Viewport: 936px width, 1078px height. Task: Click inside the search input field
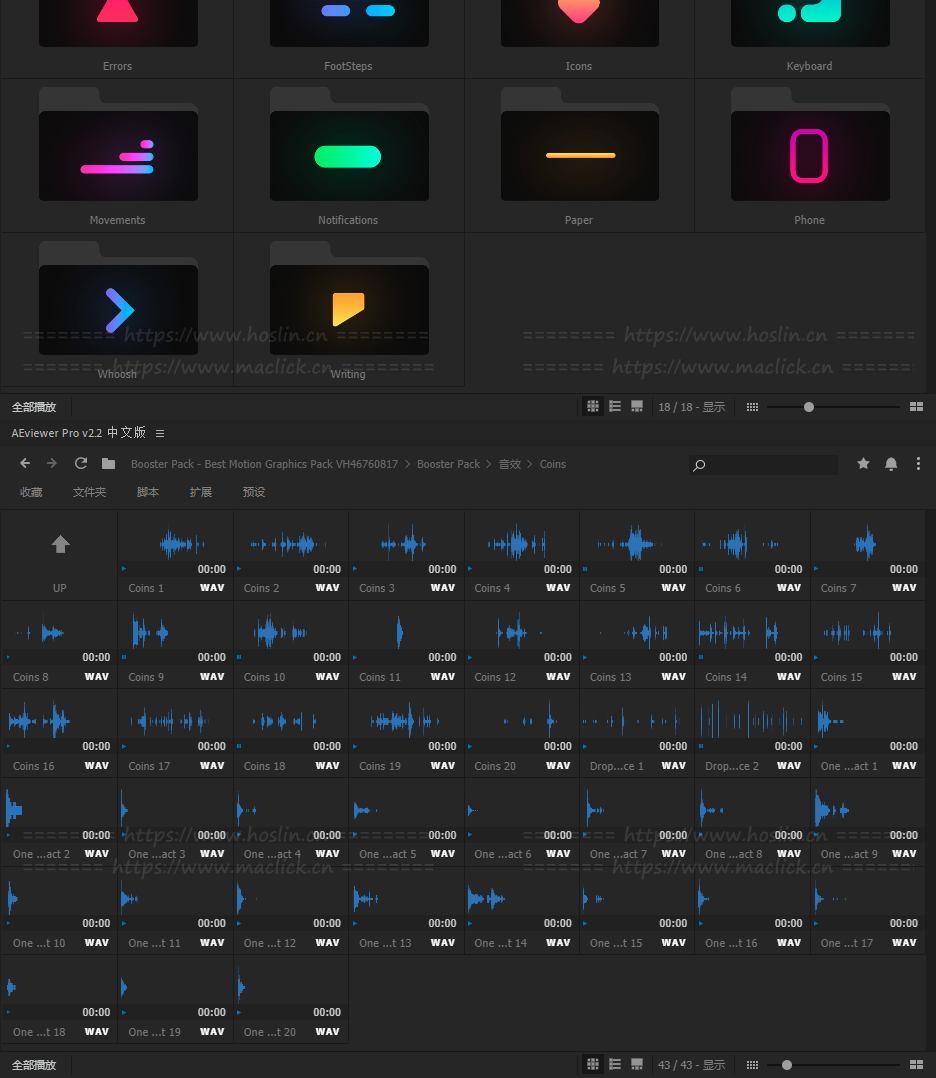point(770,465)
